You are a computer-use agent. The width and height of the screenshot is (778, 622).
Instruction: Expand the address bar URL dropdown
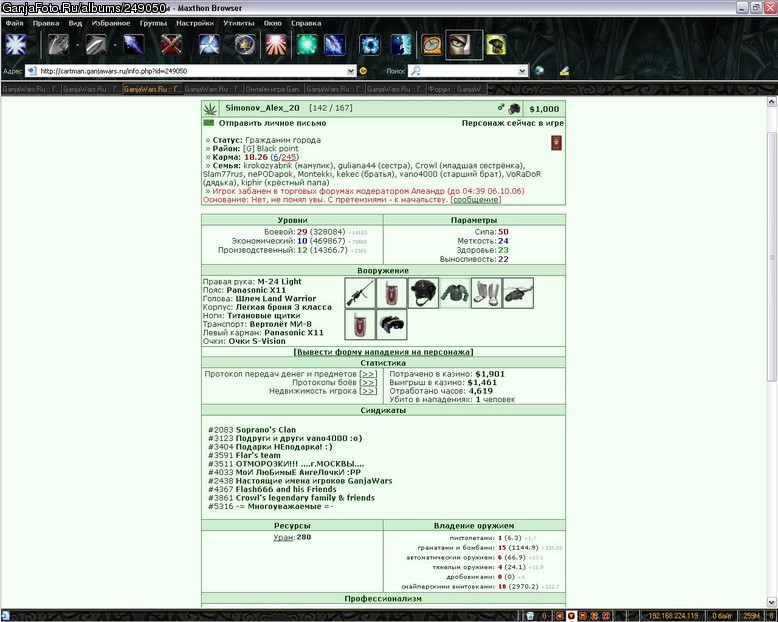(x=351, y=71)
